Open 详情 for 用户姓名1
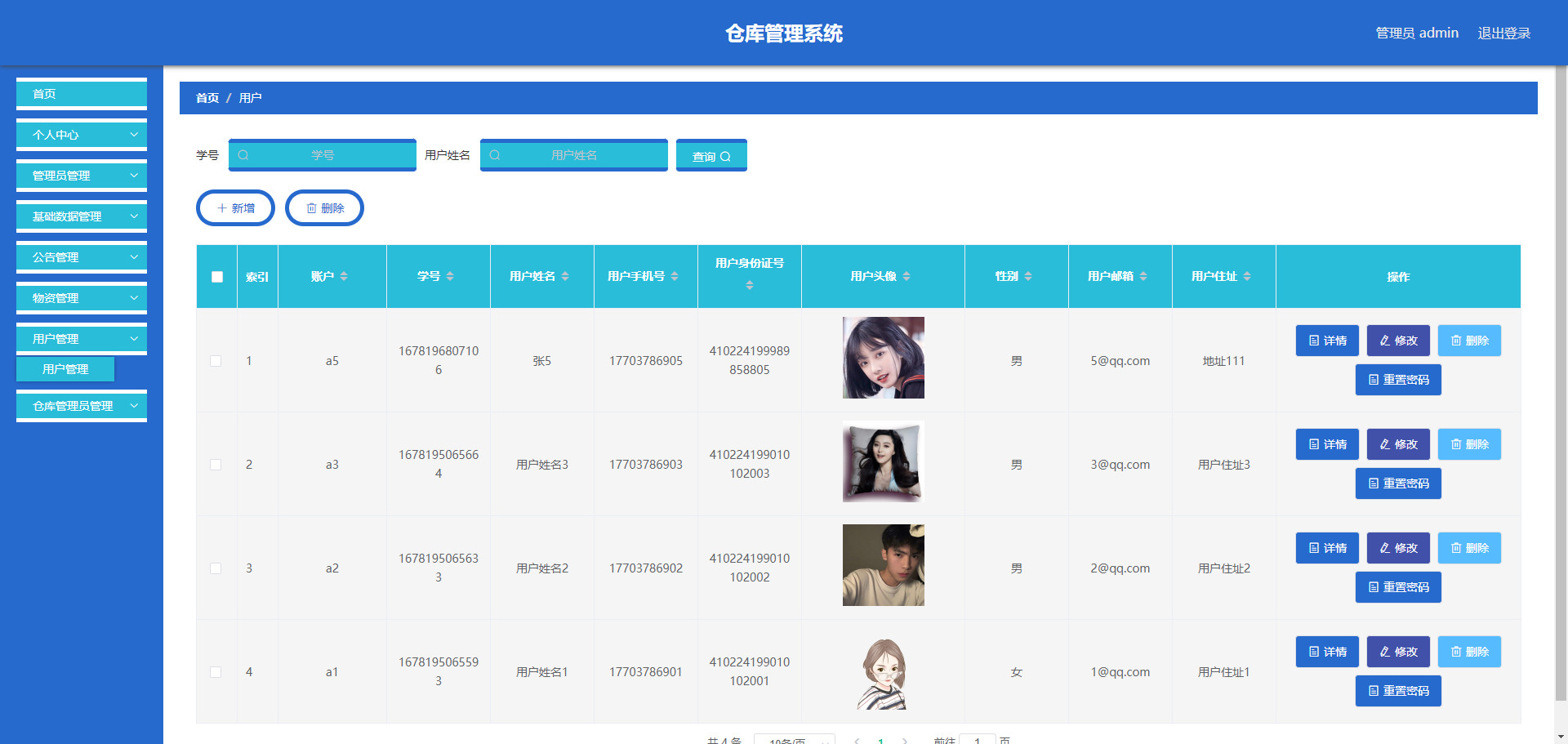1568x744 pixels. pos(1327,652)
